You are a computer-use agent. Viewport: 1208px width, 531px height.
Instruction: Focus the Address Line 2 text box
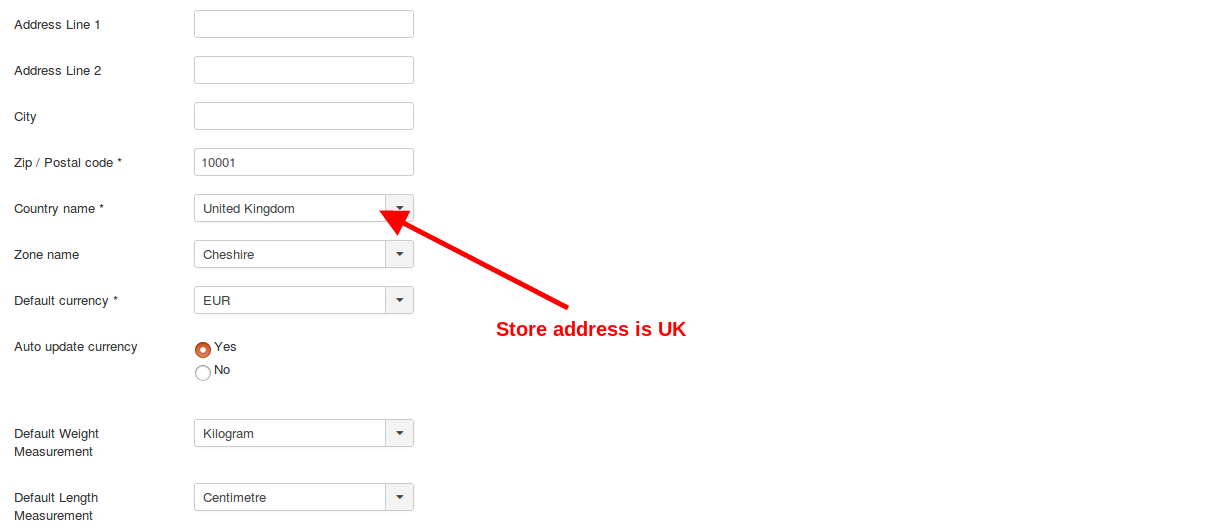pyautogui.click(x=303, y=70)
